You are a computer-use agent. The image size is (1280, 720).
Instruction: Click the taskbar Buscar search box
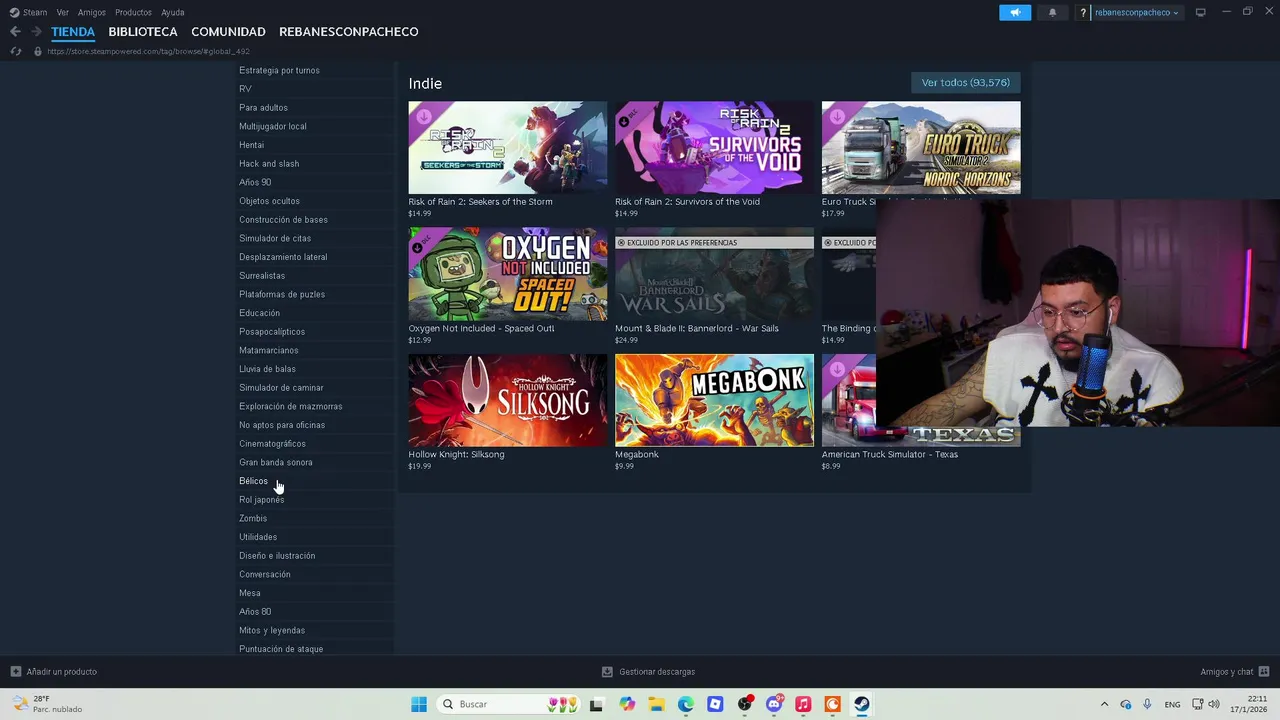[x=510, y=704]
